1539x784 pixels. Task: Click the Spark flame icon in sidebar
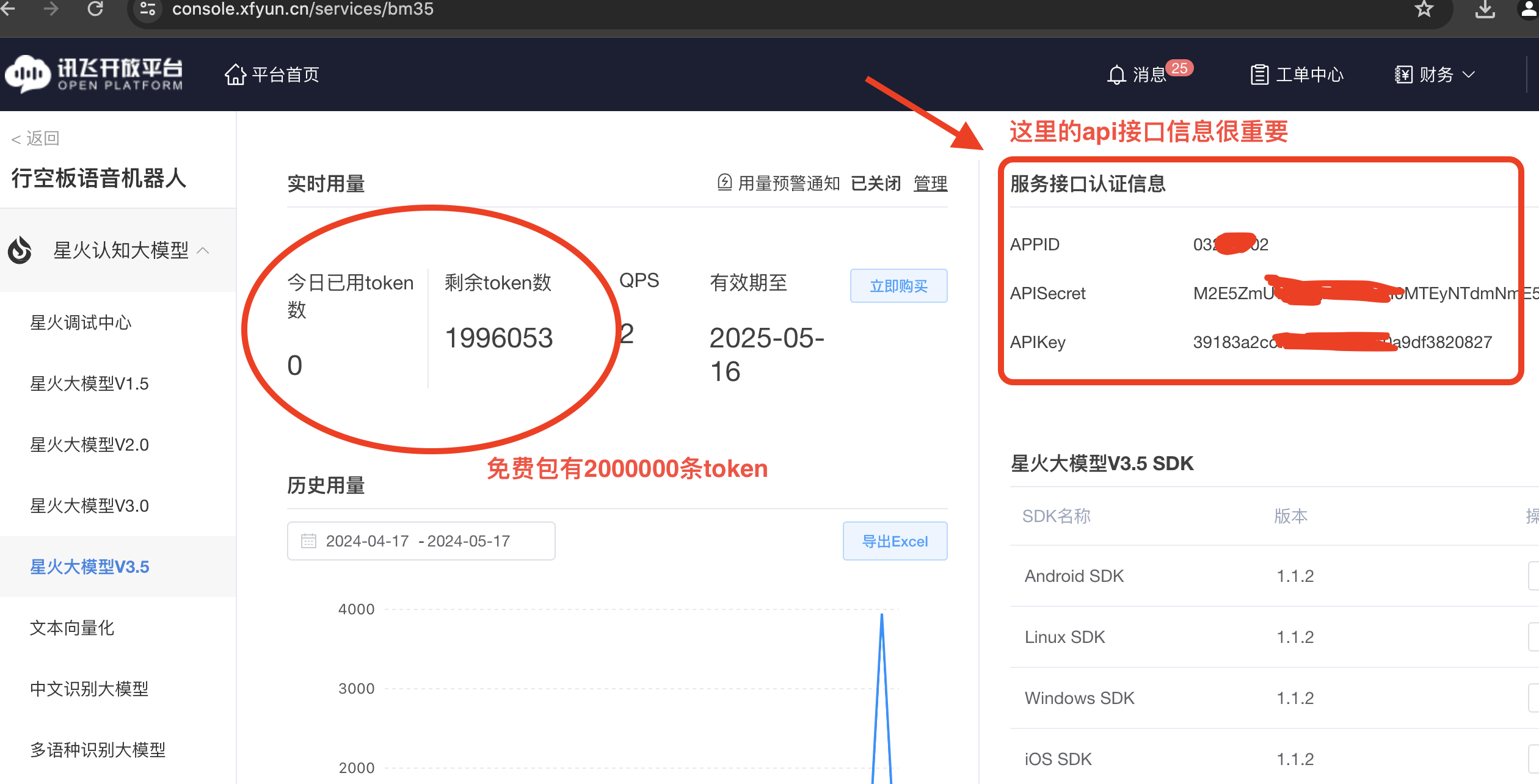tap(20, 250)
